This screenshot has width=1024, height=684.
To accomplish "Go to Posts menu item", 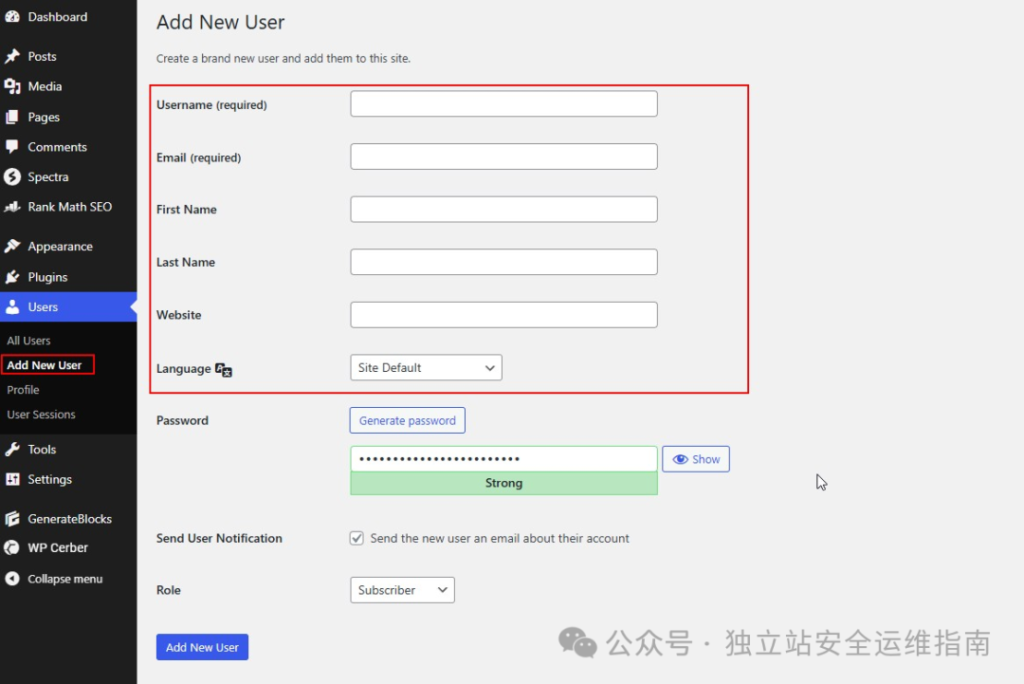I will tap(69, 56).
